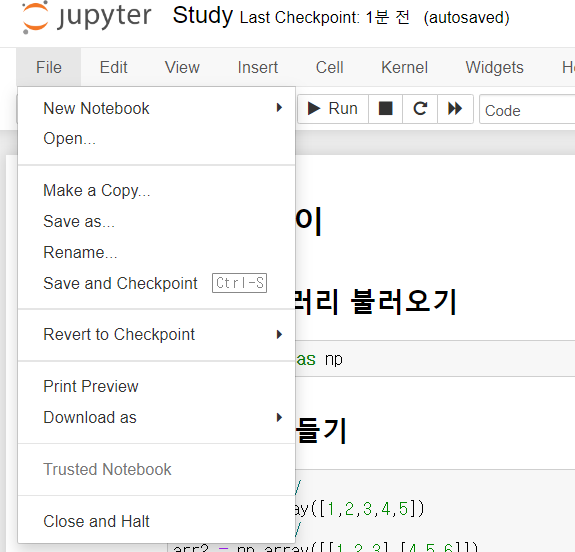This screenshot has height=552, width=575.
Task: Choose Download as menu entry
Action: (x=157, y=417)
